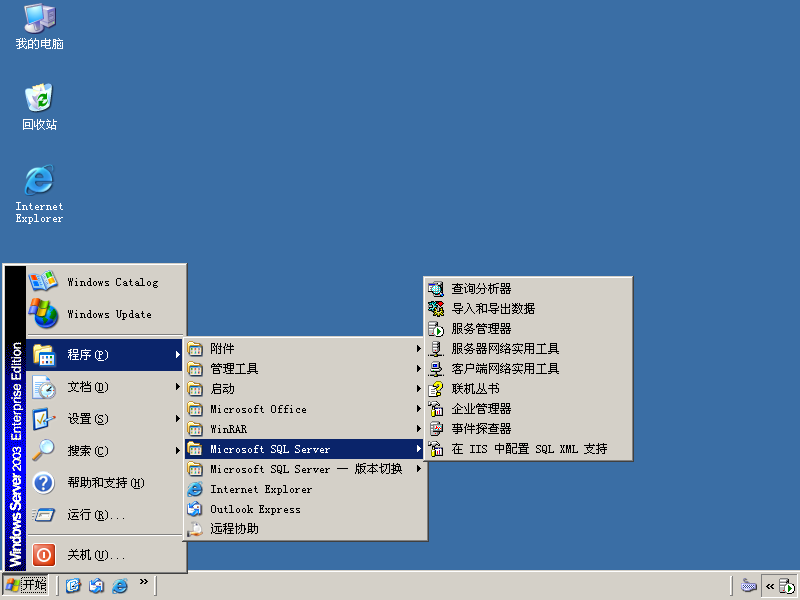This screenshot has height=600, width=800.
Task: Show desktop via quick launch icon
Action: (73, 585)
